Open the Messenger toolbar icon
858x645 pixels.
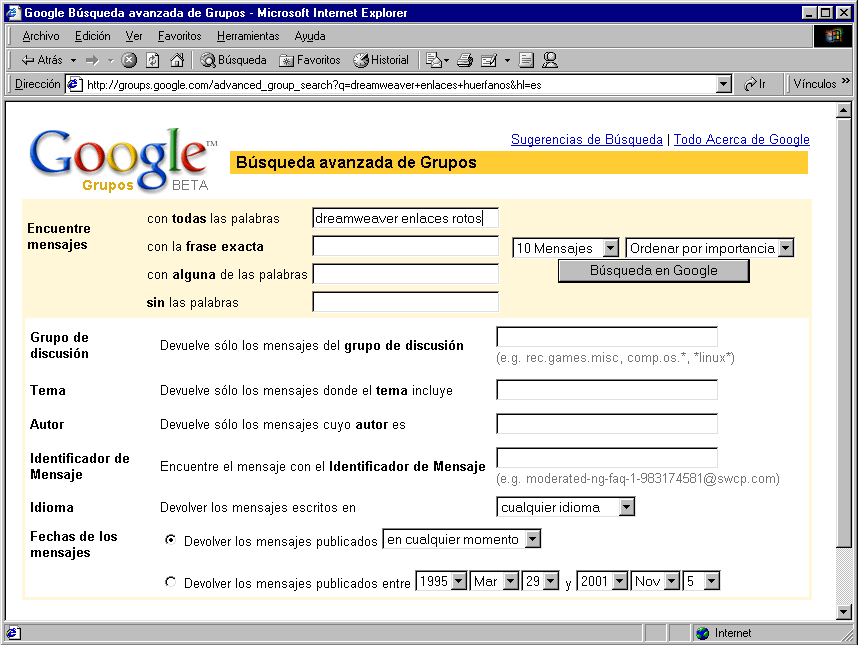[550, 60]
